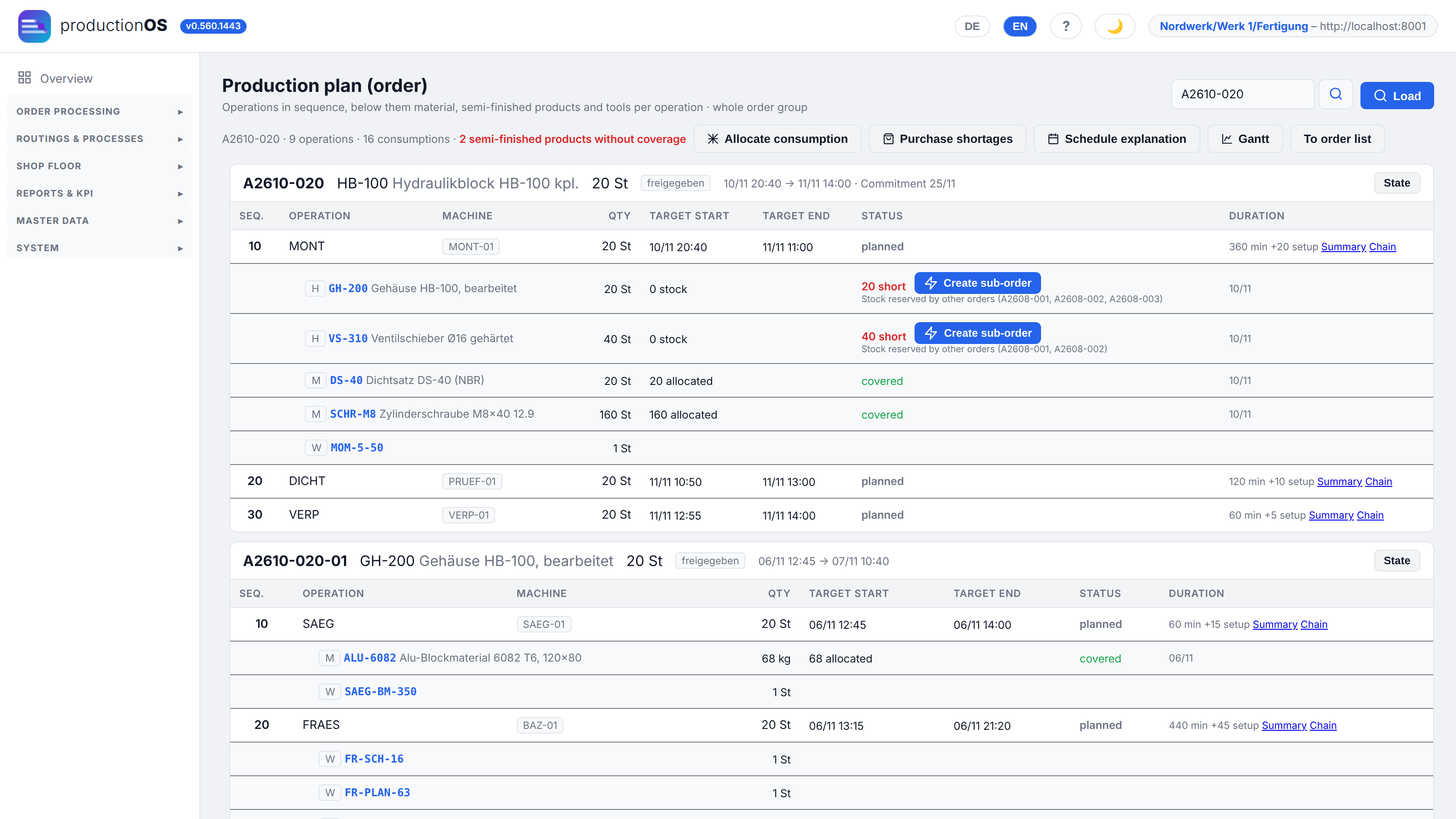This screenshot has width=1456, height=819.
Task: Open GH-200 item link
Action: click(348, 289)
